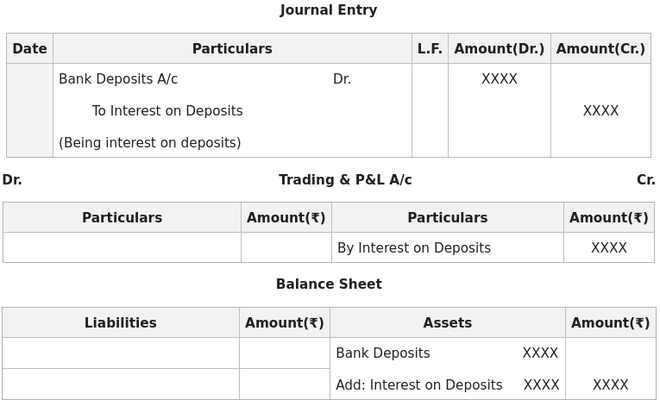Image resolution: width=660 pixels, height=406 pixels.
Task: Select the Assets column header
Action: [x=447, y=323]
